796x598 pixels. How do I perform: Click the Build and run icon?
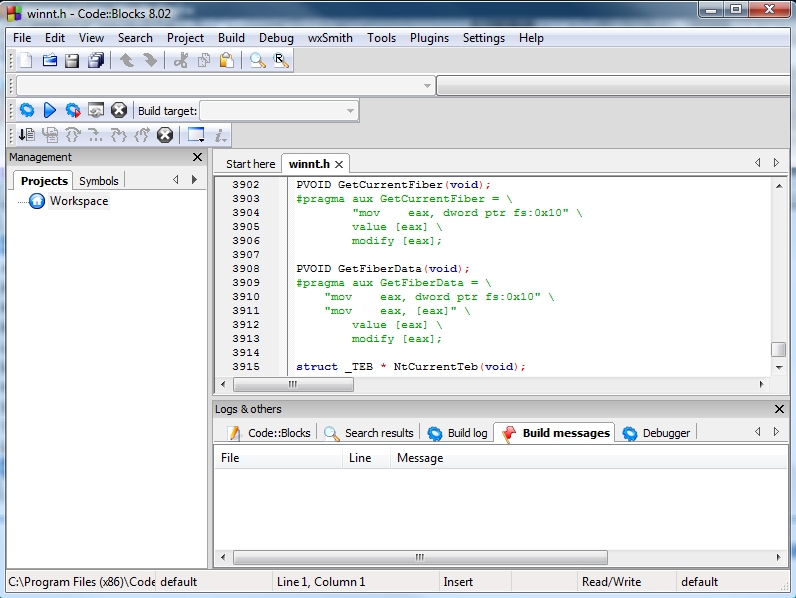click(x=73, y=111)
